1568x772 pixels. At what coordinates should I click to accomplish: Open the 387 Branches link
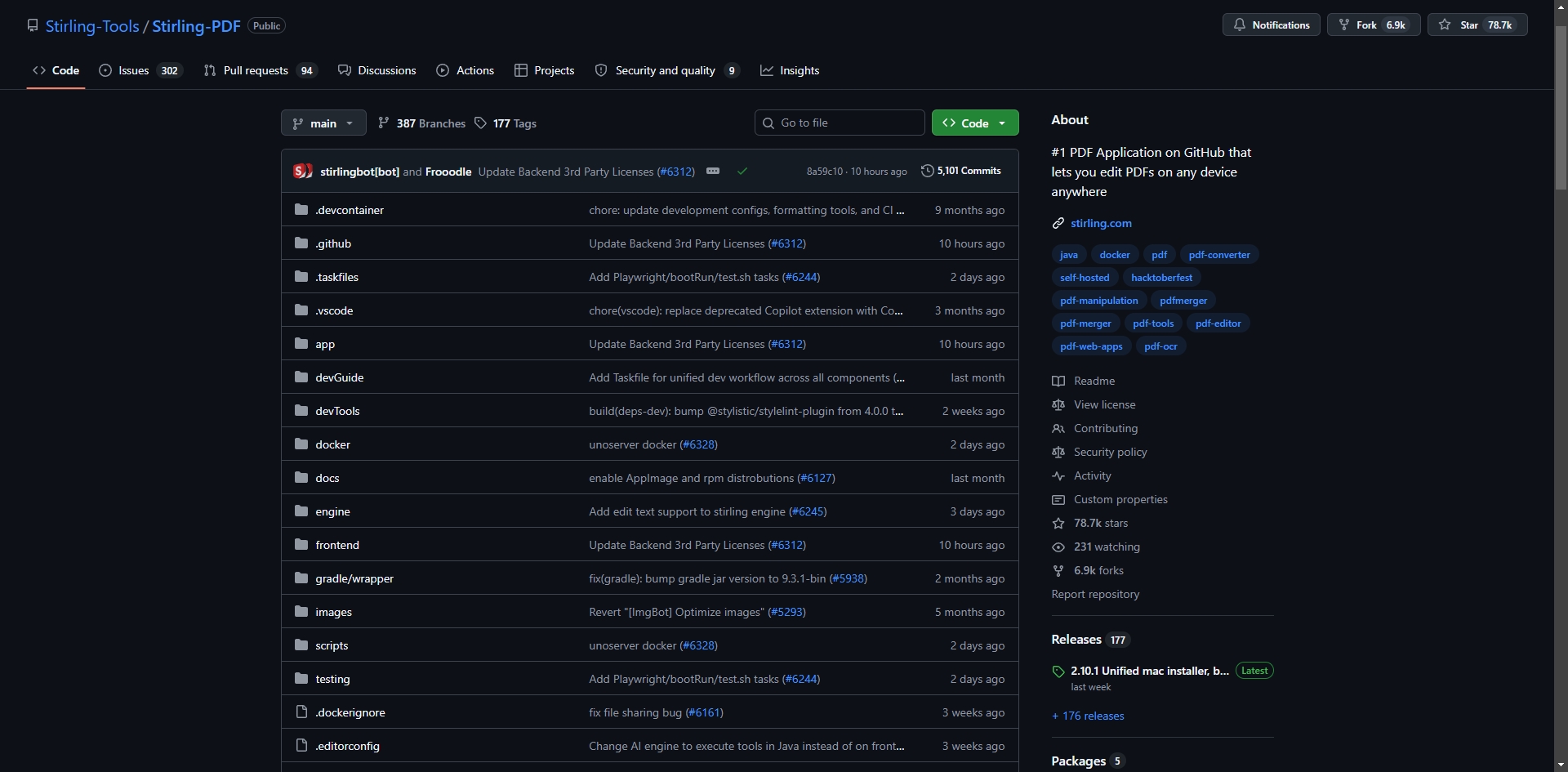click(x=421, y=123)
